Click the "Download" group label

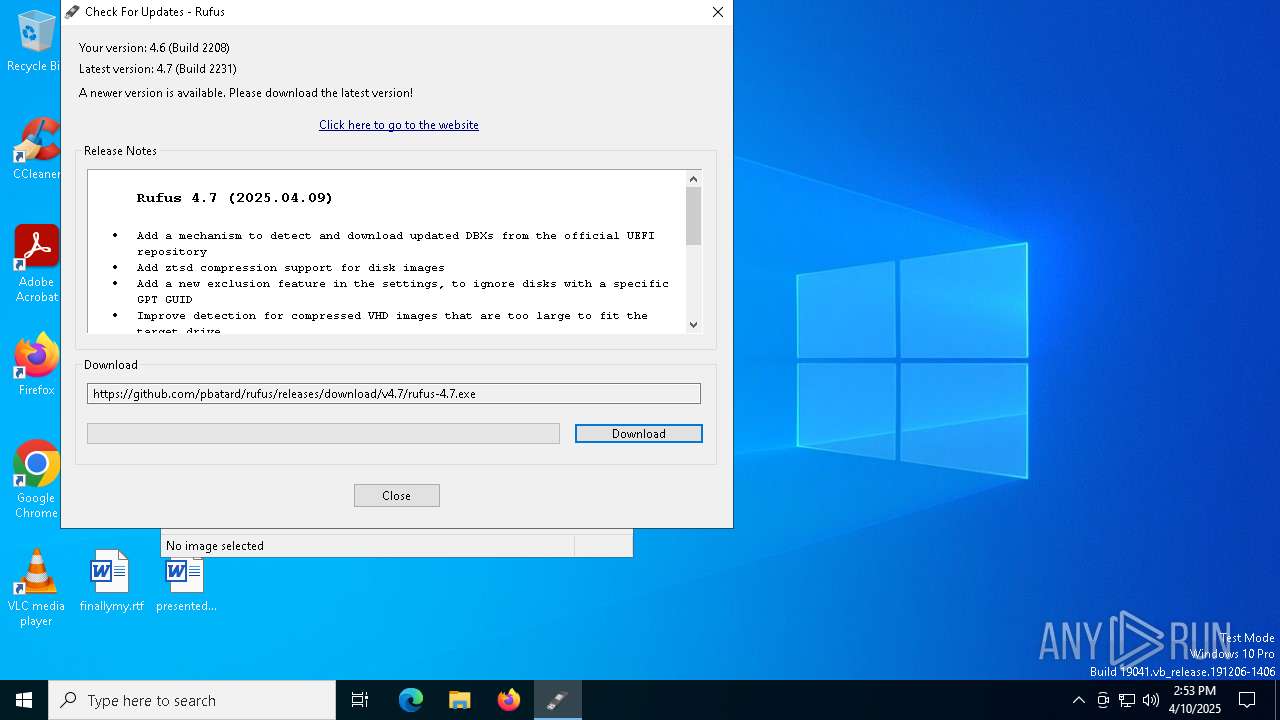click(111, 365)
